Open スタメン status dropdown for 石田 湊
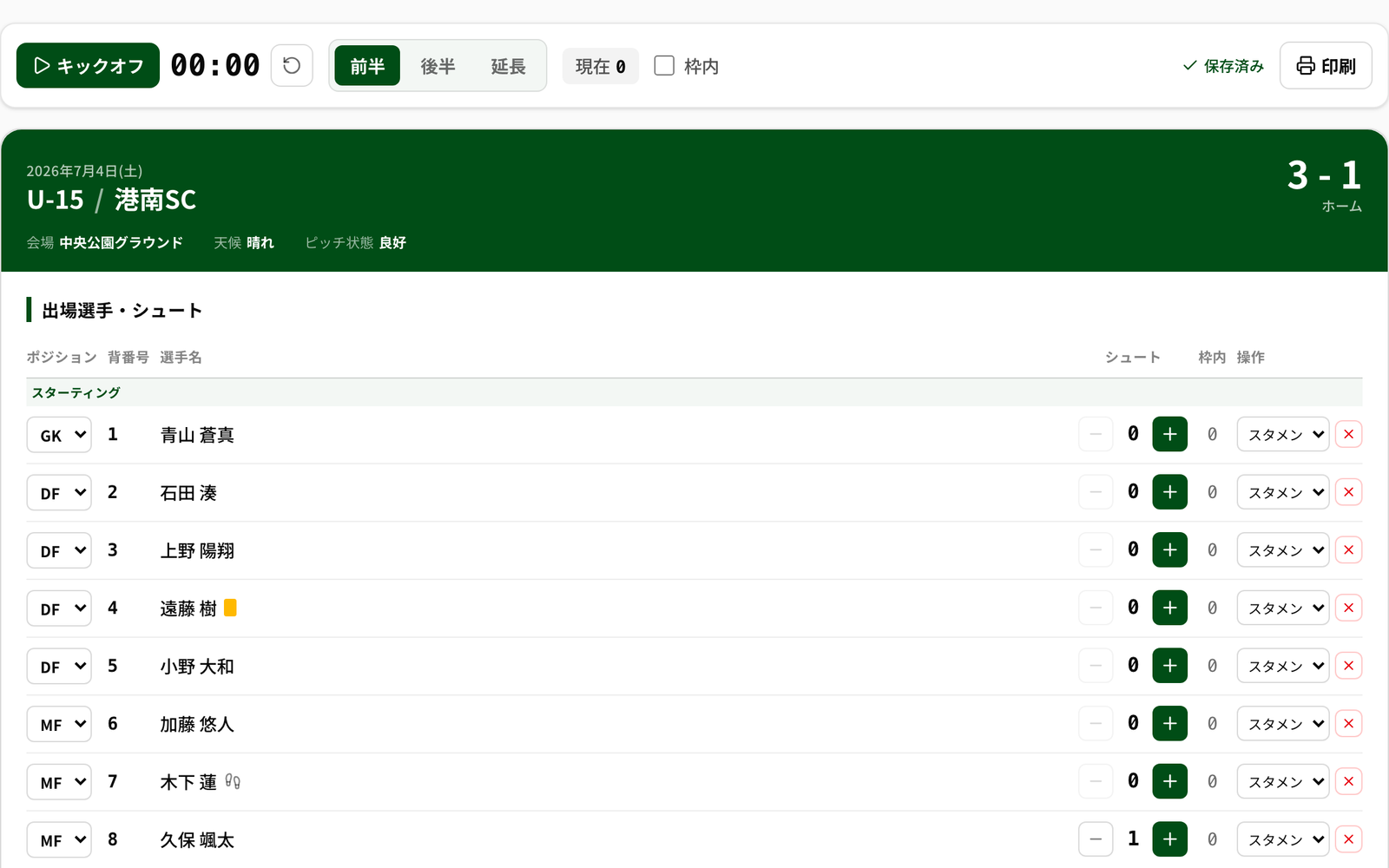The width and height of the screenshot is (1389, 868). (x=1283, y=492)
